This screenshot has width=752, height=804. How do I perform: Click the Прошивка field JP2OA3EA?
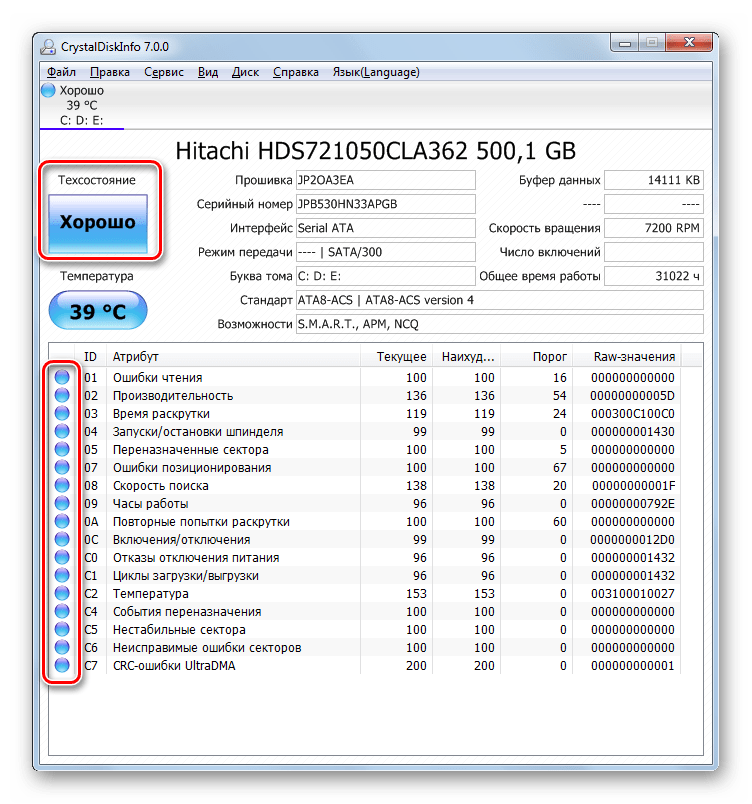385,180
